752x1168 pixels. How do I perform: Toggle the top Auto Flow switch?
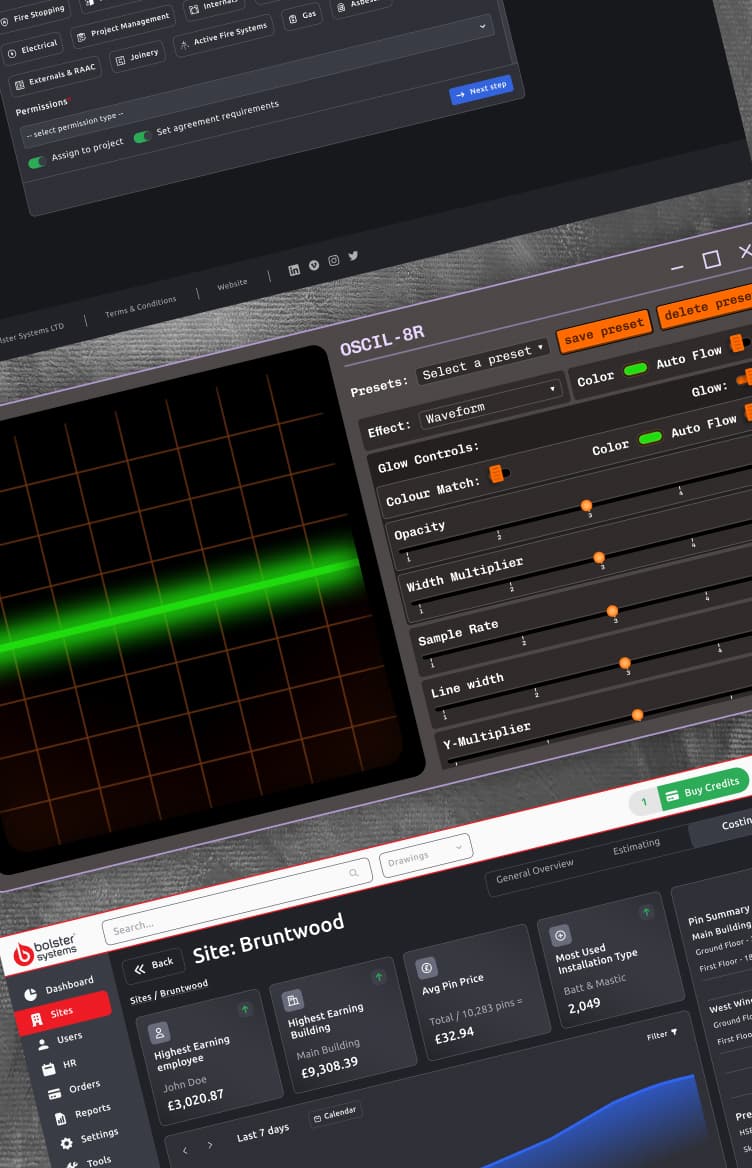[739, 343]
